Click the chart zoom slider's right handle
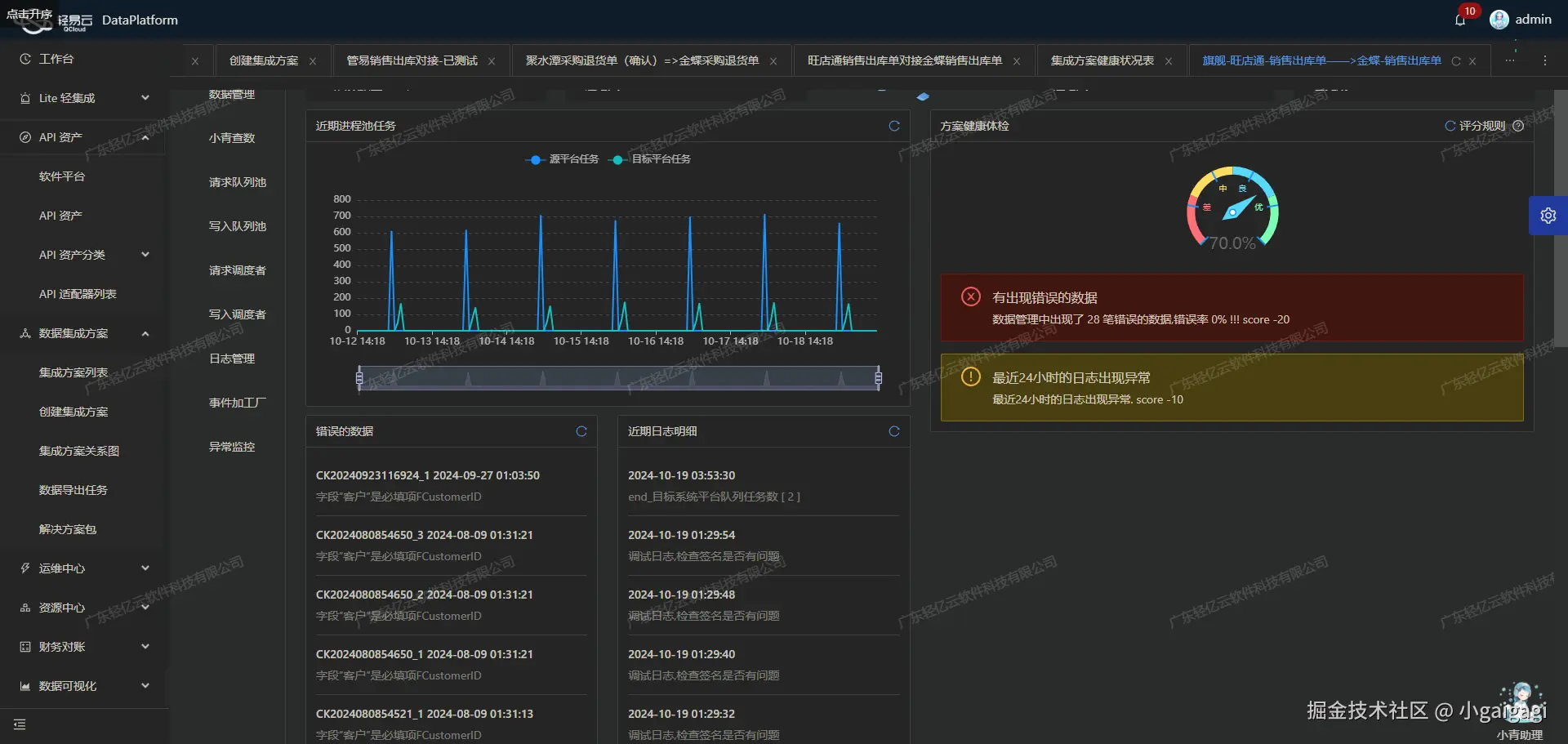Screen dimensions: 1568x744 879,377
